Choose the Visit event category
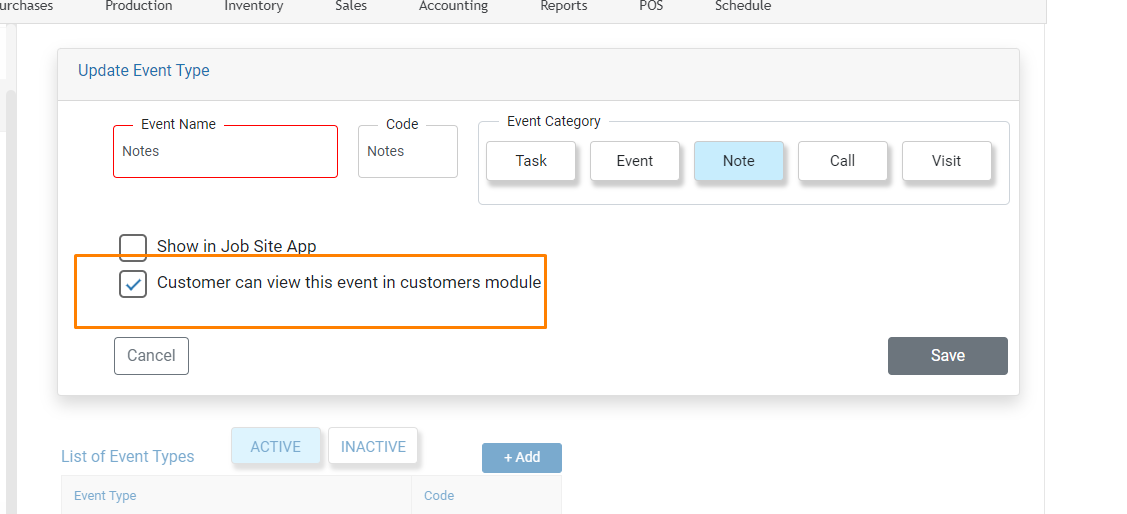 coord(947,160)
